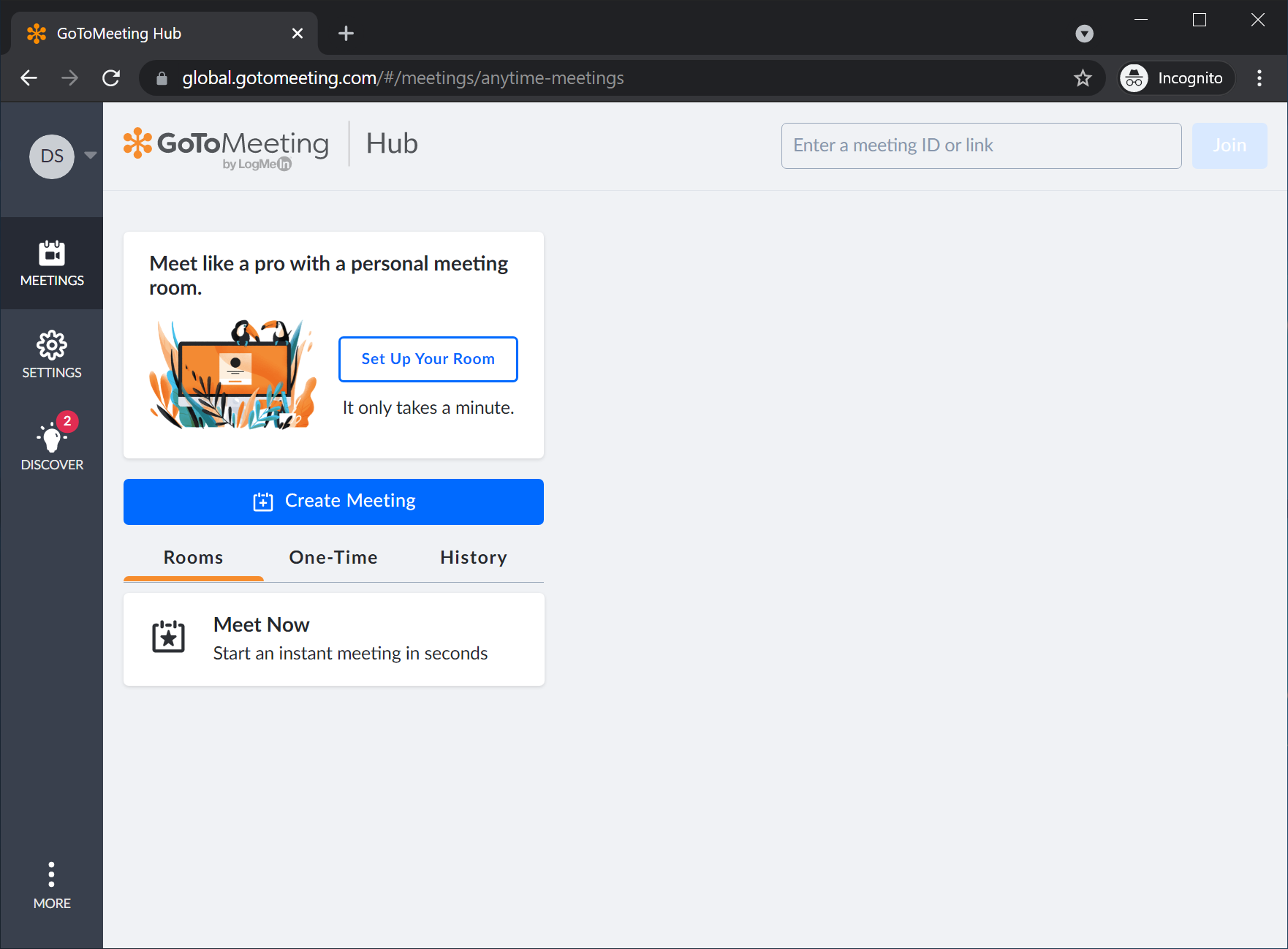Image resolution: width=1288 pixels, height=949 pixels.
Task: Click Set Up Your Room button
Action: pyautogui.click(x=428, y=359)
